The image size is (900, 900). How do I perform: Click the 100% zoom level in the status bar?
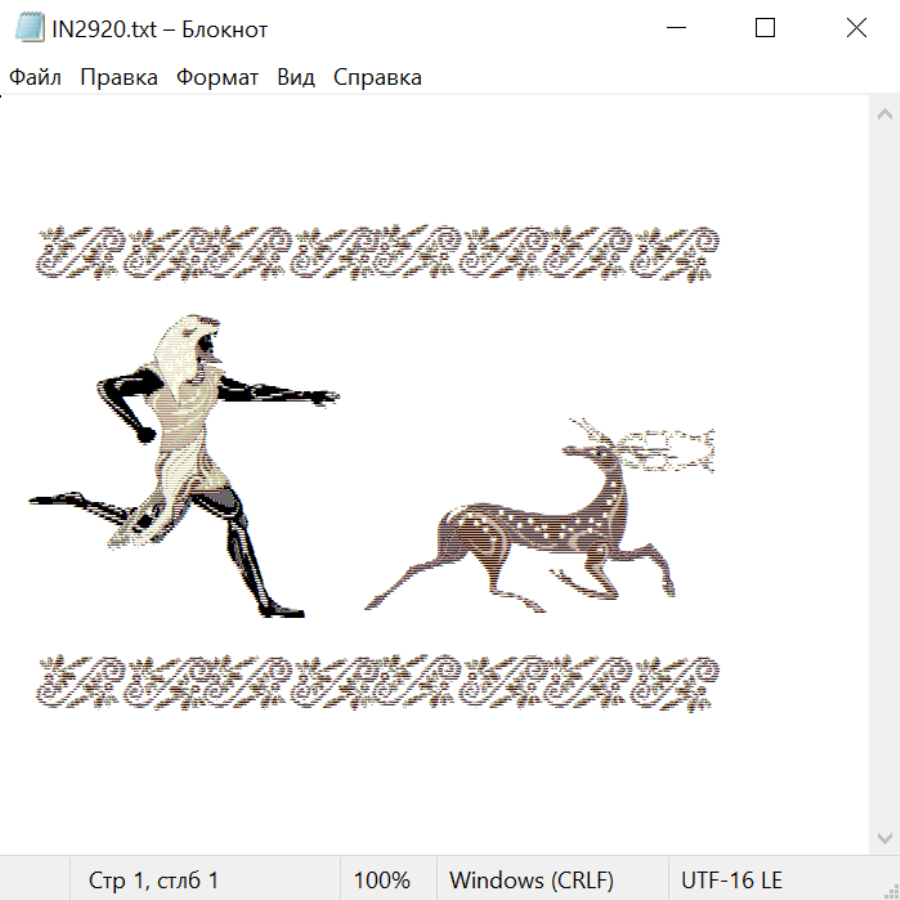point(382,880)
